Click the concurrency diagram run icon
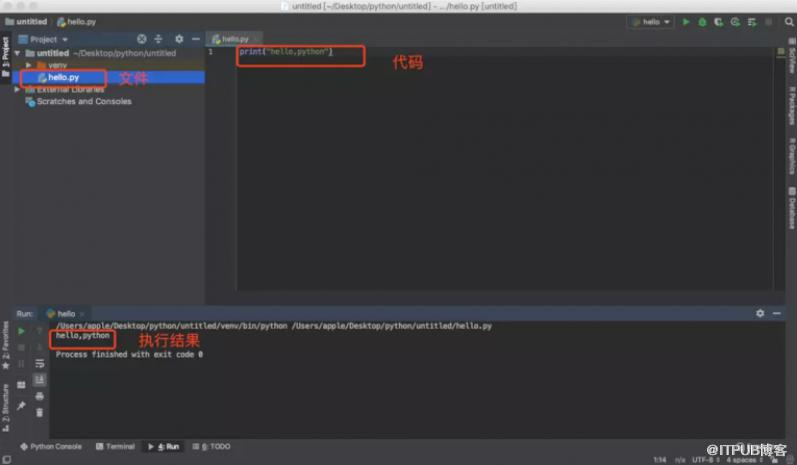Image resolution: width=797 pixels, height=465 pixels. pos(752,22)
